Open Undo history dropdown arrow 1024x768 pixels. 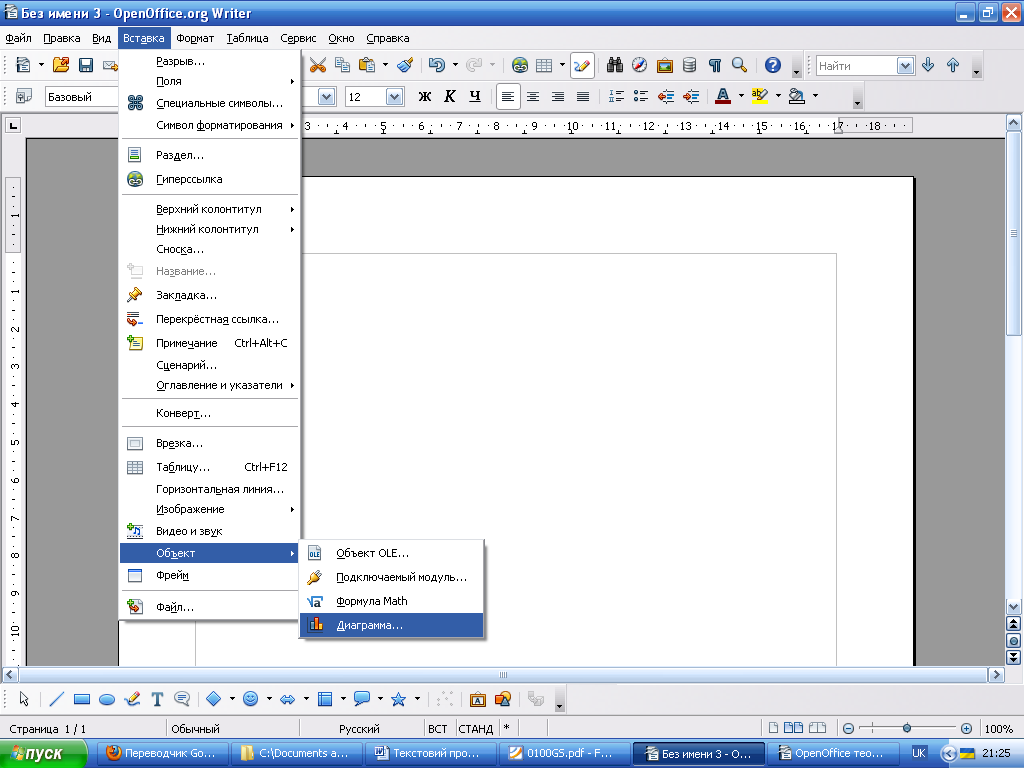455,65
